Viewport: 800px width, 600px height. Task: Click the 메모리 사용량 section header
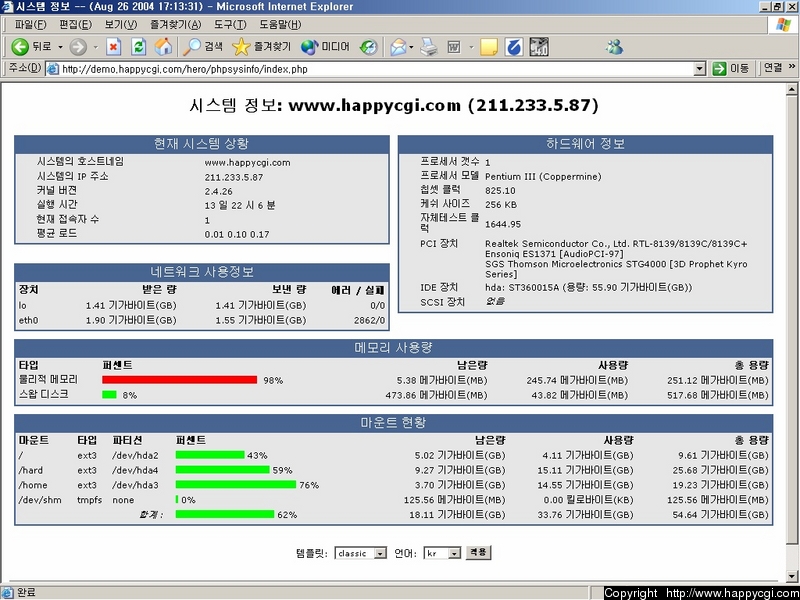[x=393, y=348]
